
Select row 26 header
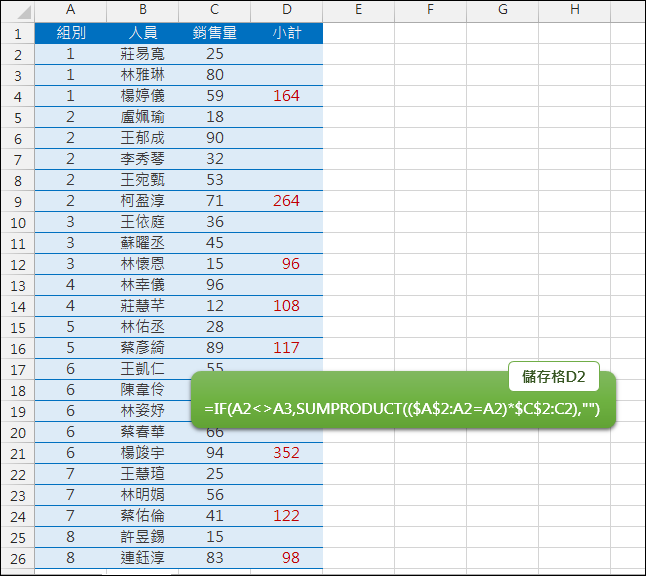pos(18,558)
